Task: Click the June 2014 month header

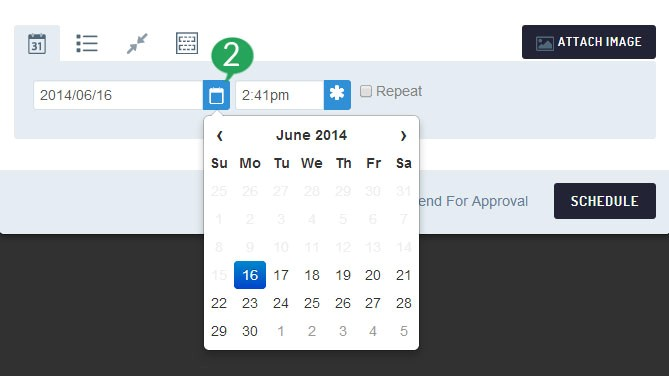Action: point(311,135)
